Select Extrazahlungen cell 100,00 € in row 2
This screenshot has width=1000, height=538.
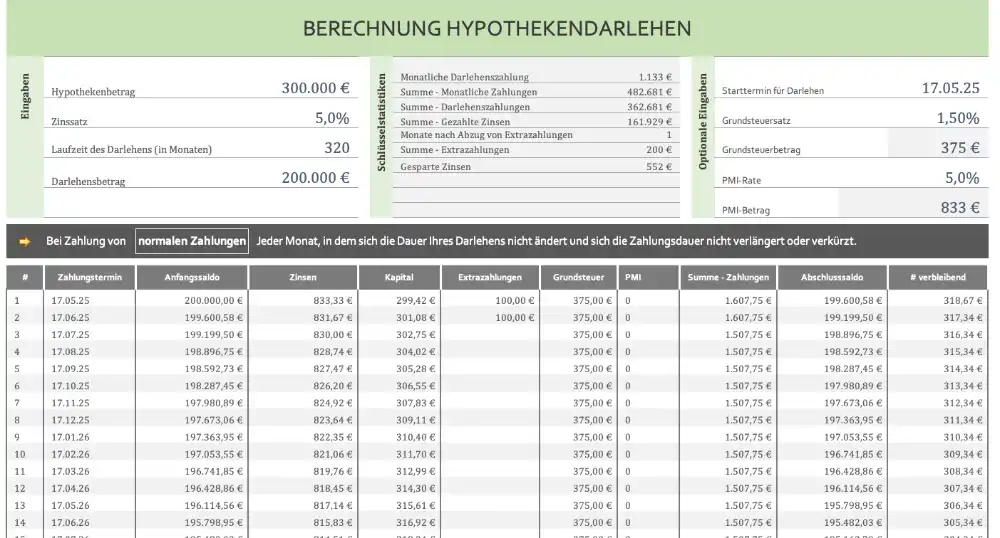515,317
